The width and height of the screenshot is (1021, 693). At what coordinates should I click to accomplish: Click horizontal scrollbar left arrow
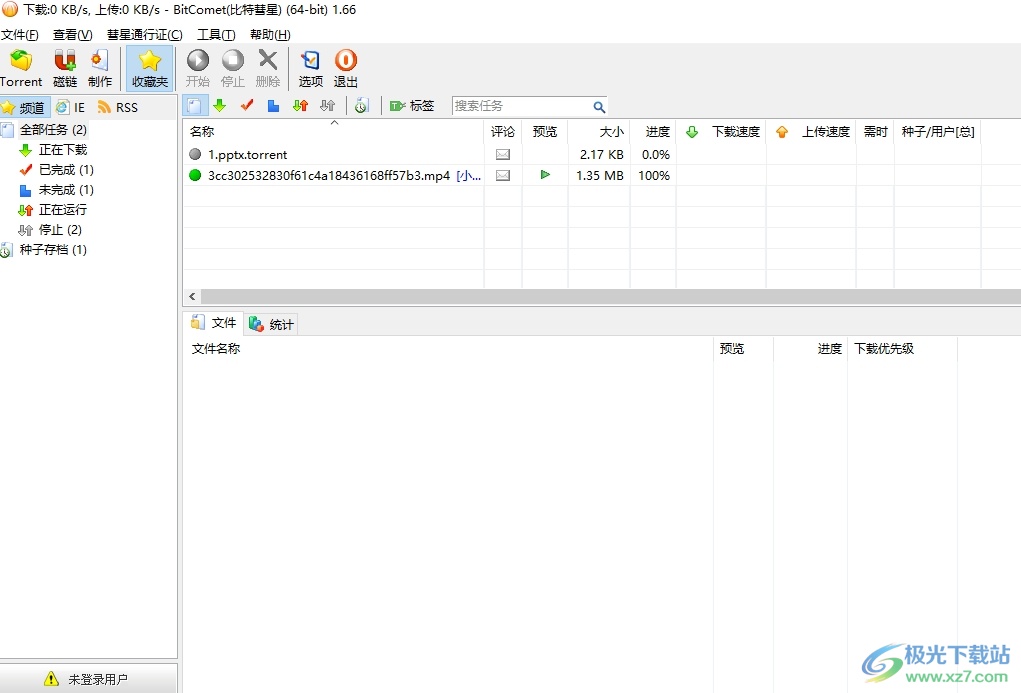click(192, 296)
